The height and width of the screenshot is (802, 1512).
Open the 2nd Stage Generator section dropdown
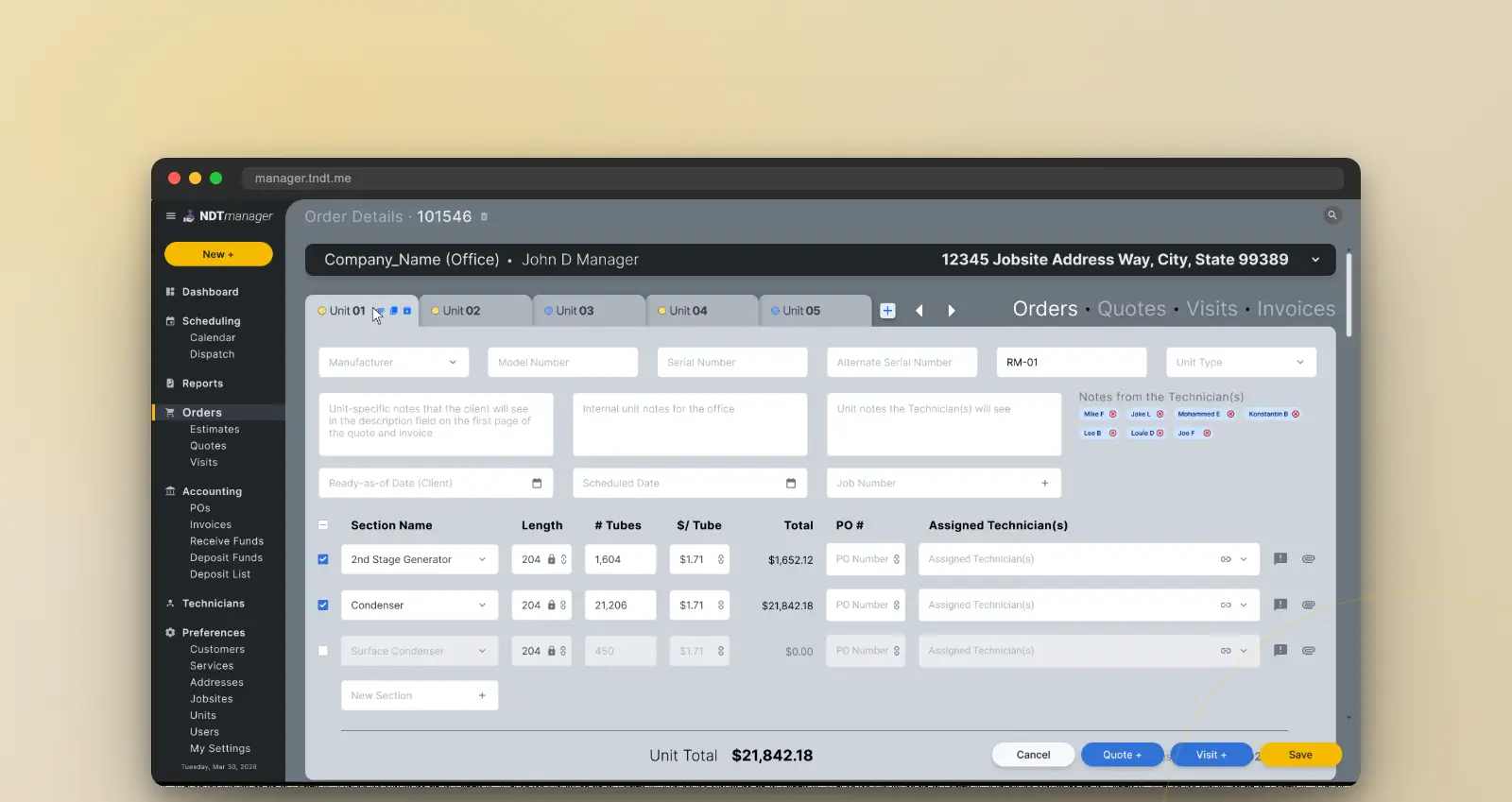(x=420, y=559)
